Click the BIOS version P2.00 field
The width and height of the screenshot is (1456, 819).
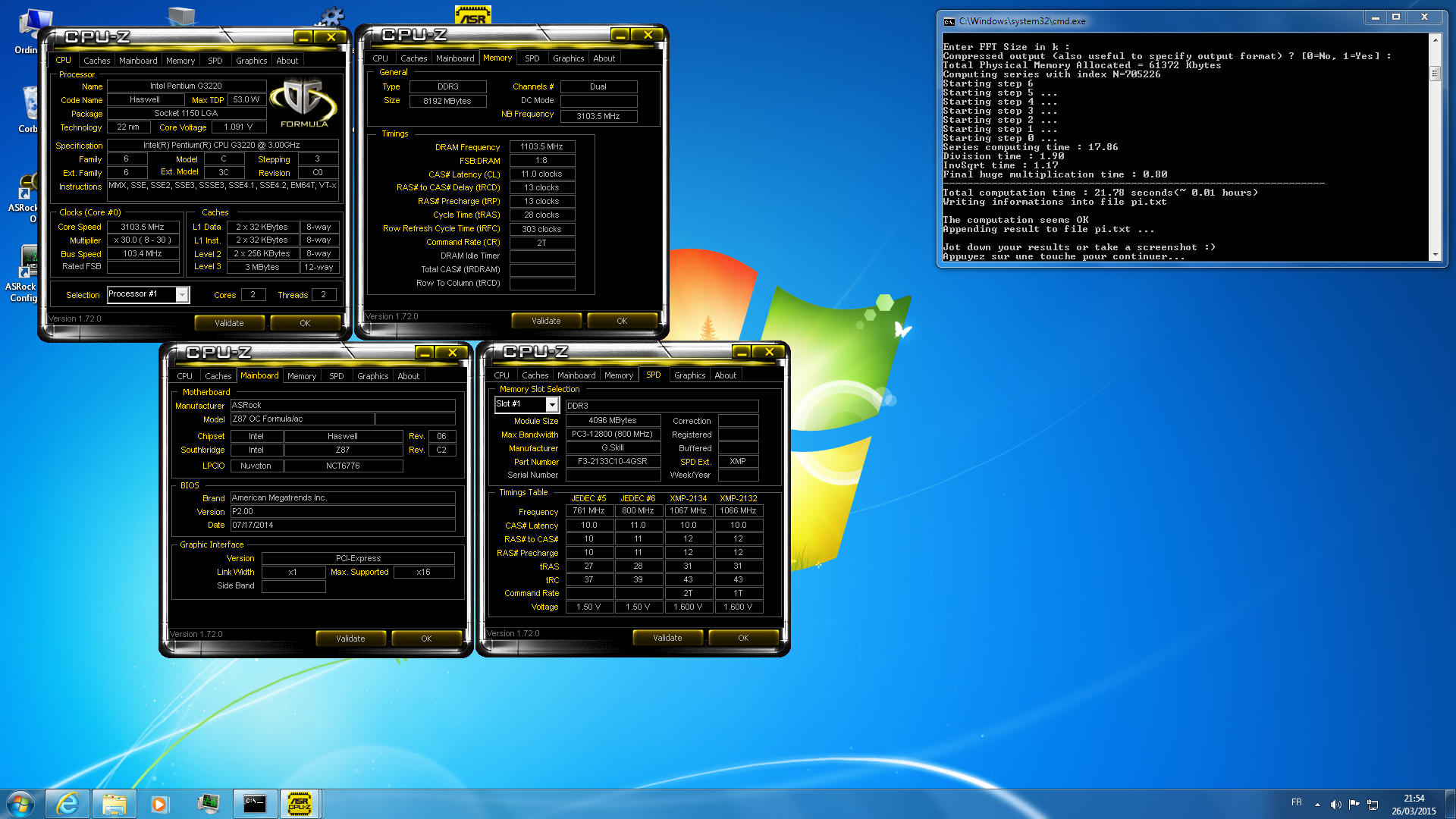click(343, 512)
